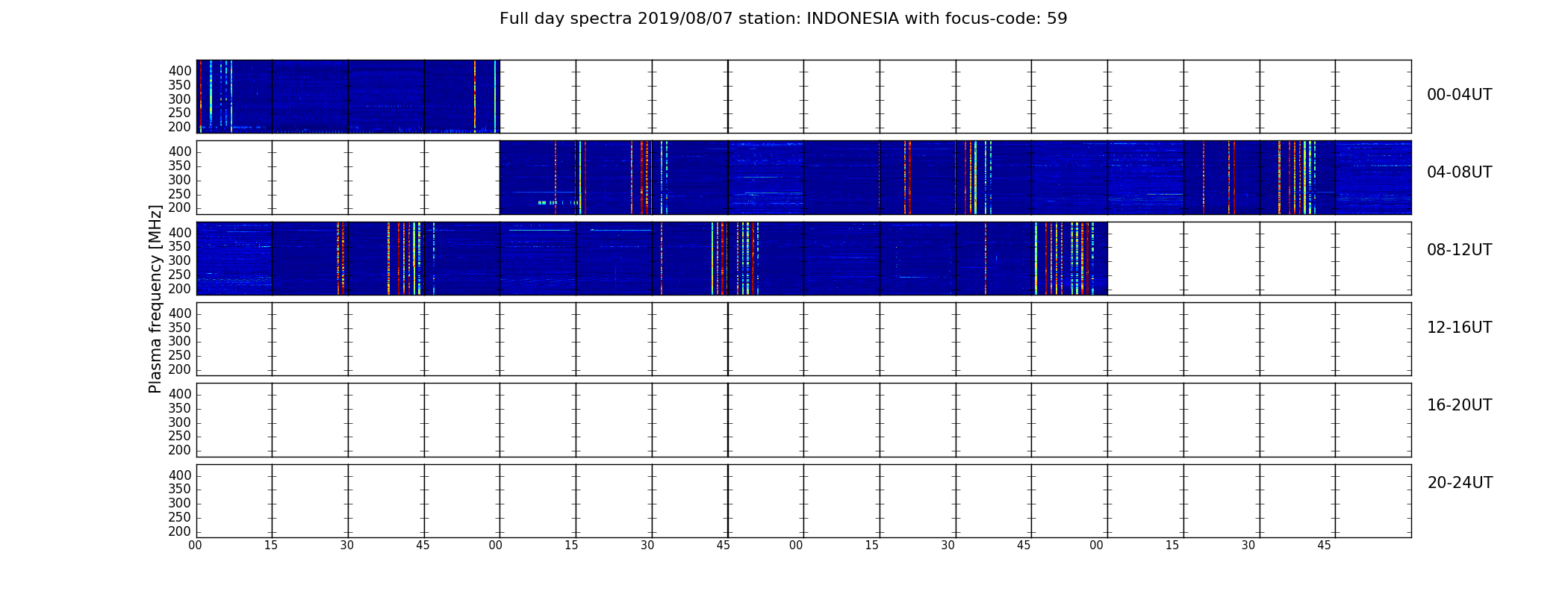Select the 00-04UT spectrogram data region

click(x=348, y=96)
